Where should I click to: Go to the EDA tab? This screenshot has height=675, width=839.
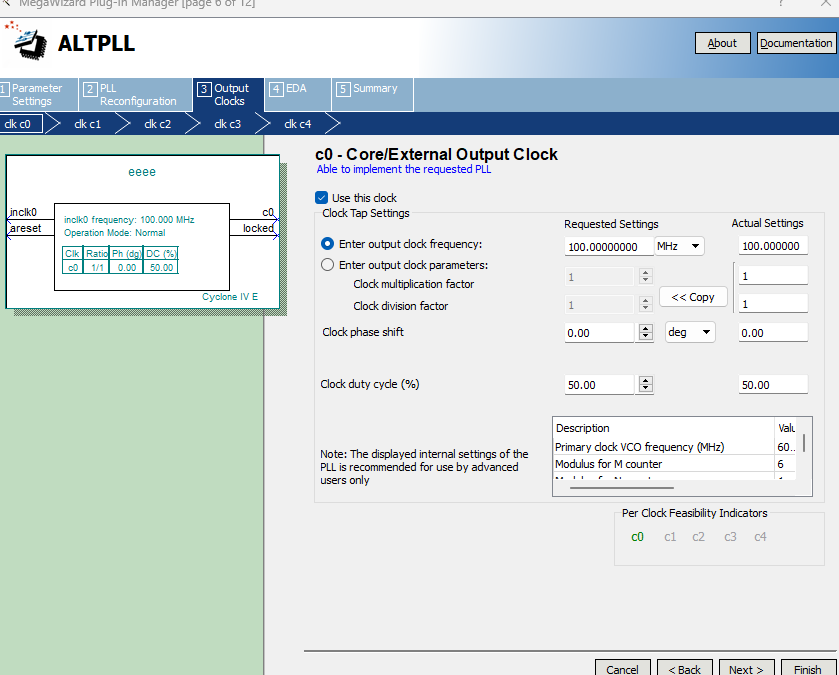click(298, 95)
